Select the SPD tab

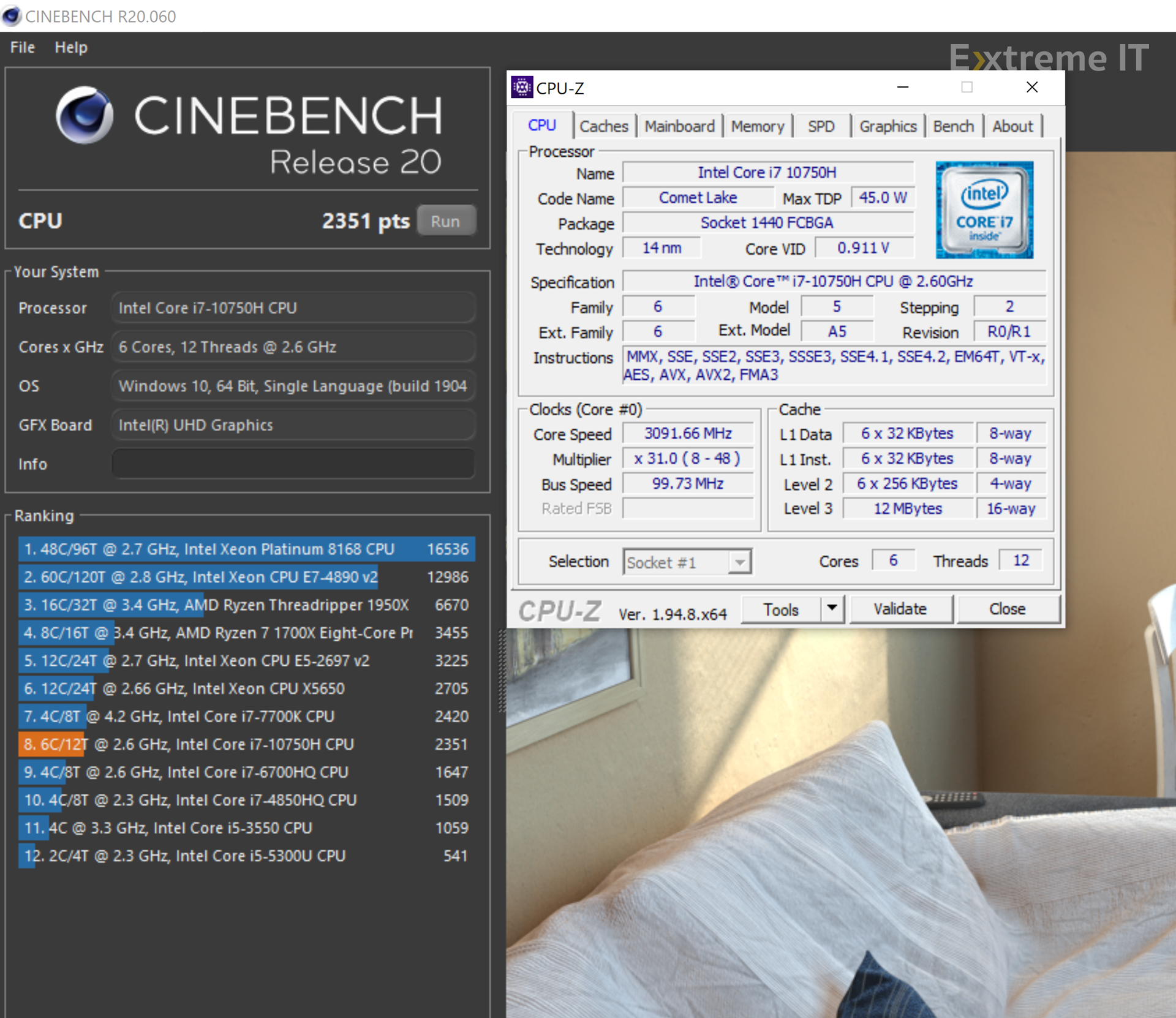point(821,126)
